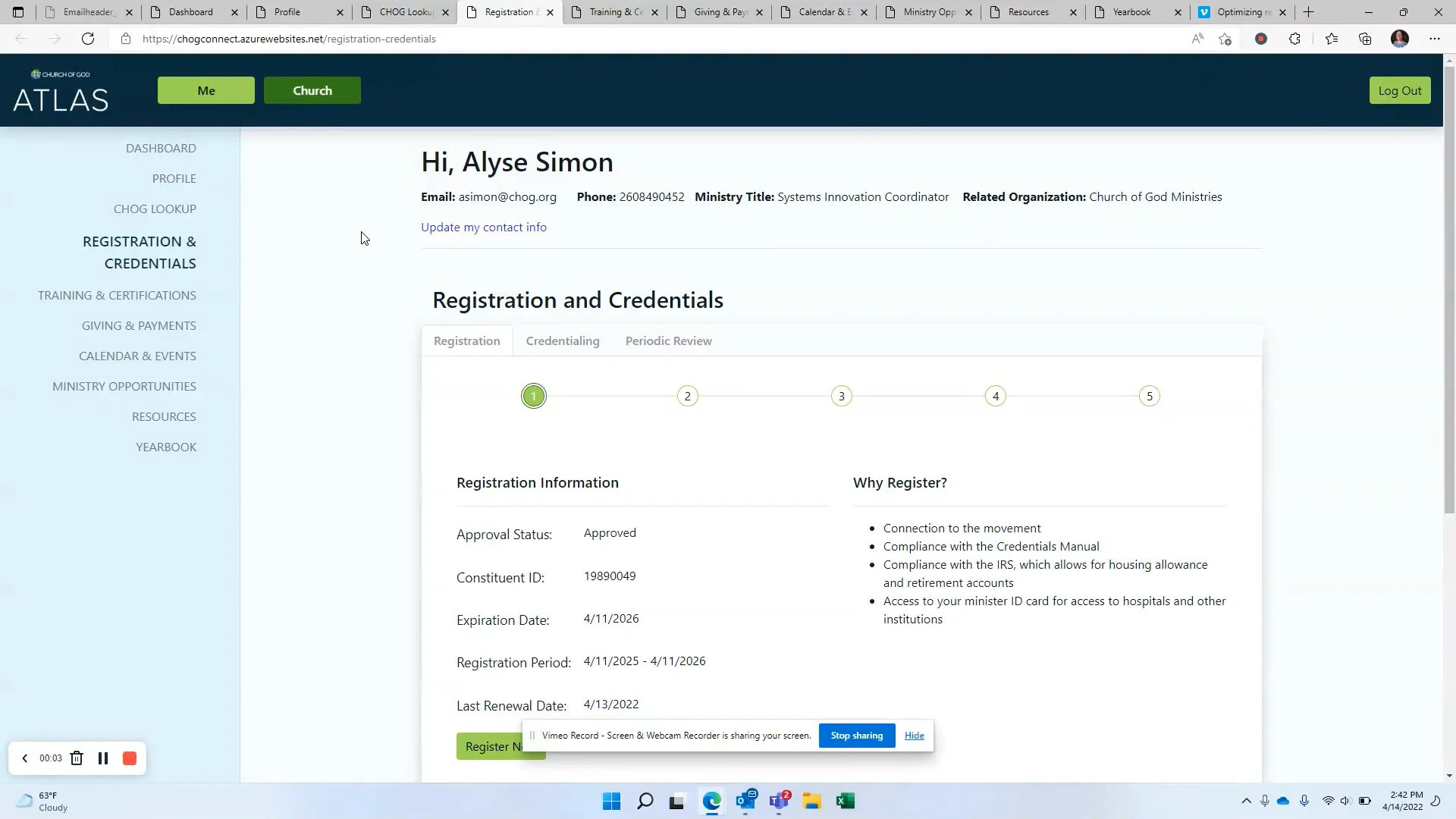Select the Me toggle button

click(x=206, y=90)
